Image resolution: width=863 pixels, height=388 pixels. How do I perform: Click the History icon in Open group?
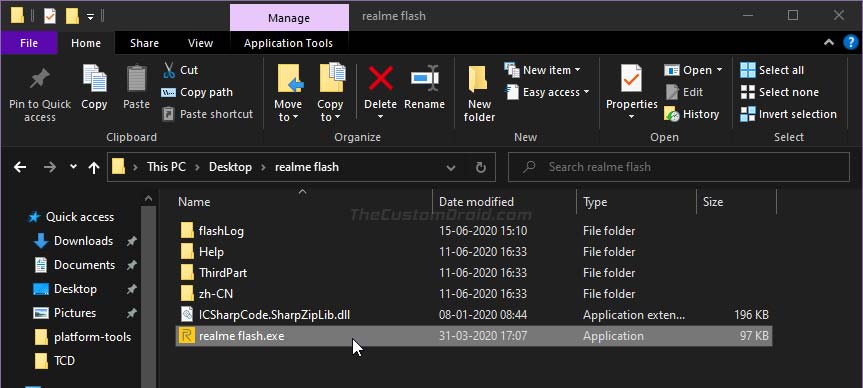672,114
